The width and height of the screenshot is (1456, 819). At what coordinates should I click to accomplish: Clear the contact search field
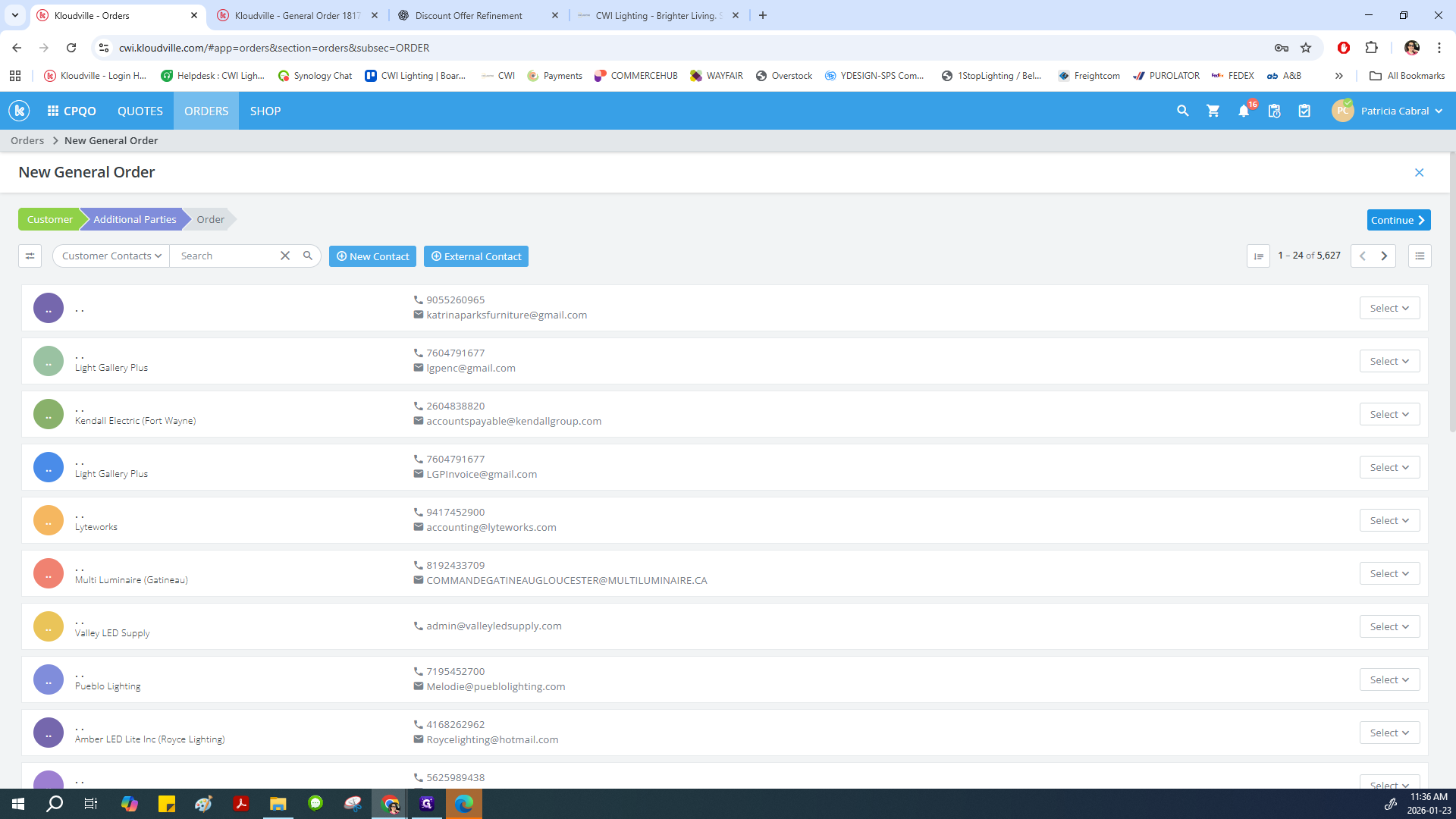pyautogui.click(x=285, y=256)
